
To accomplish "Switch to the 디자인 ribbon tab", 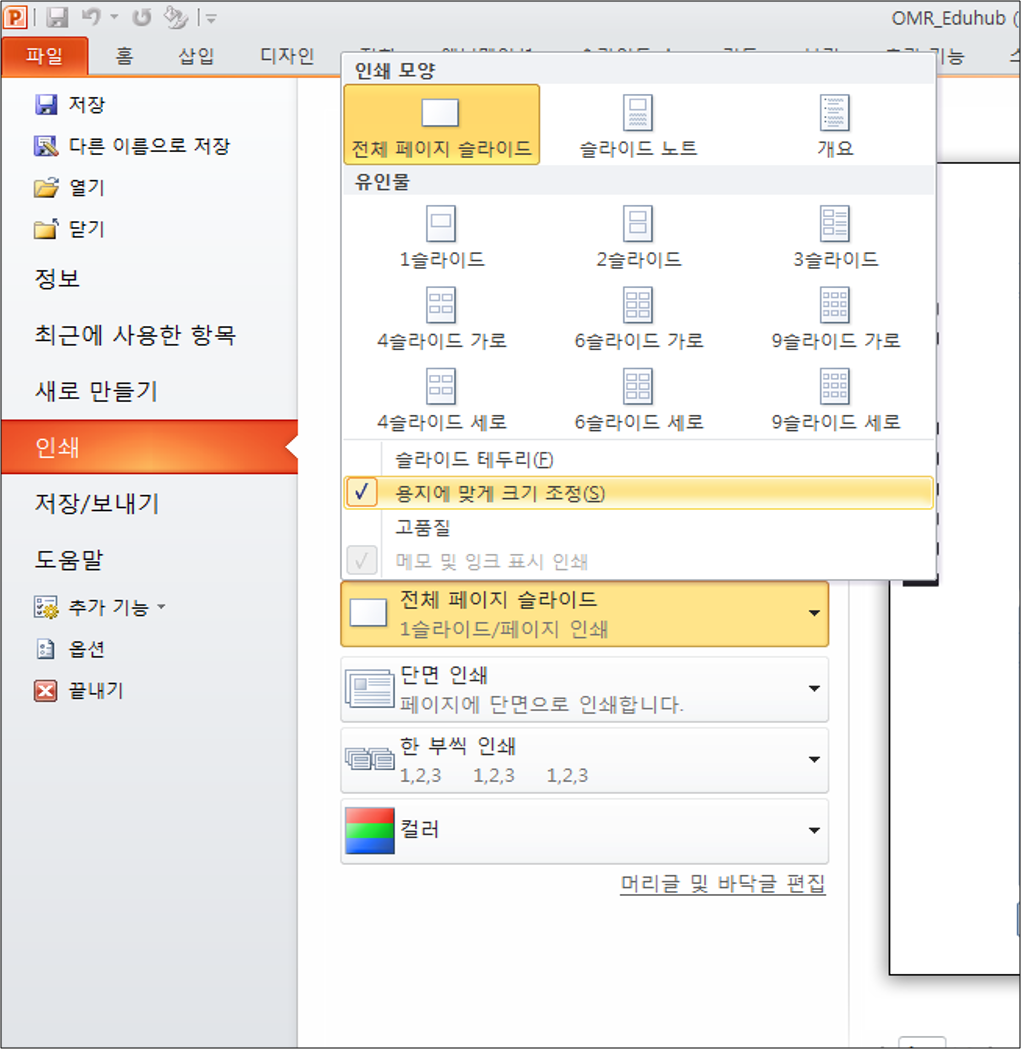I will point(287,56).
